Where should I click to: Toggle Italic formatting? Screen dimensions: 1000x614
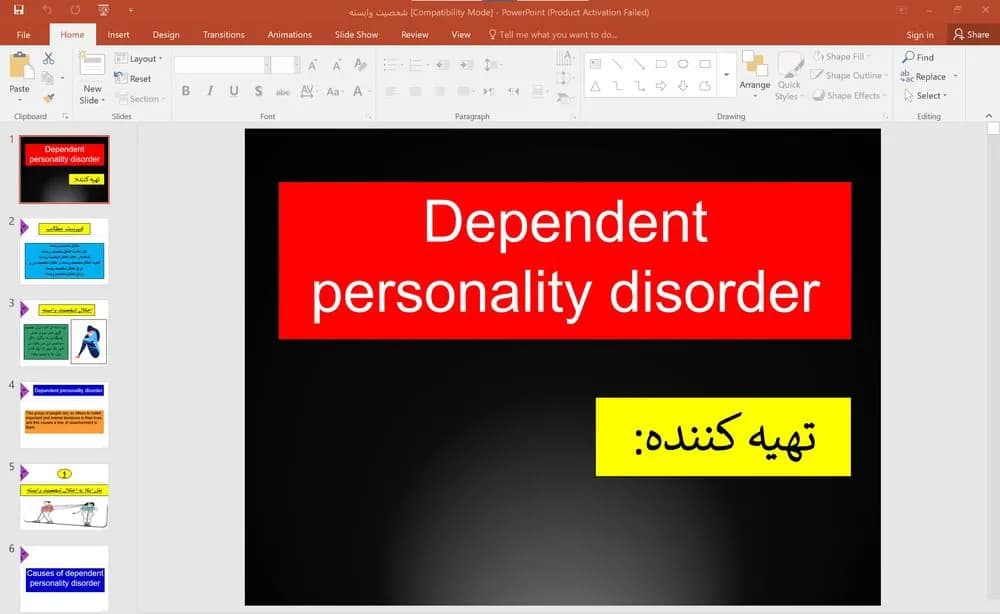(210, 91)
